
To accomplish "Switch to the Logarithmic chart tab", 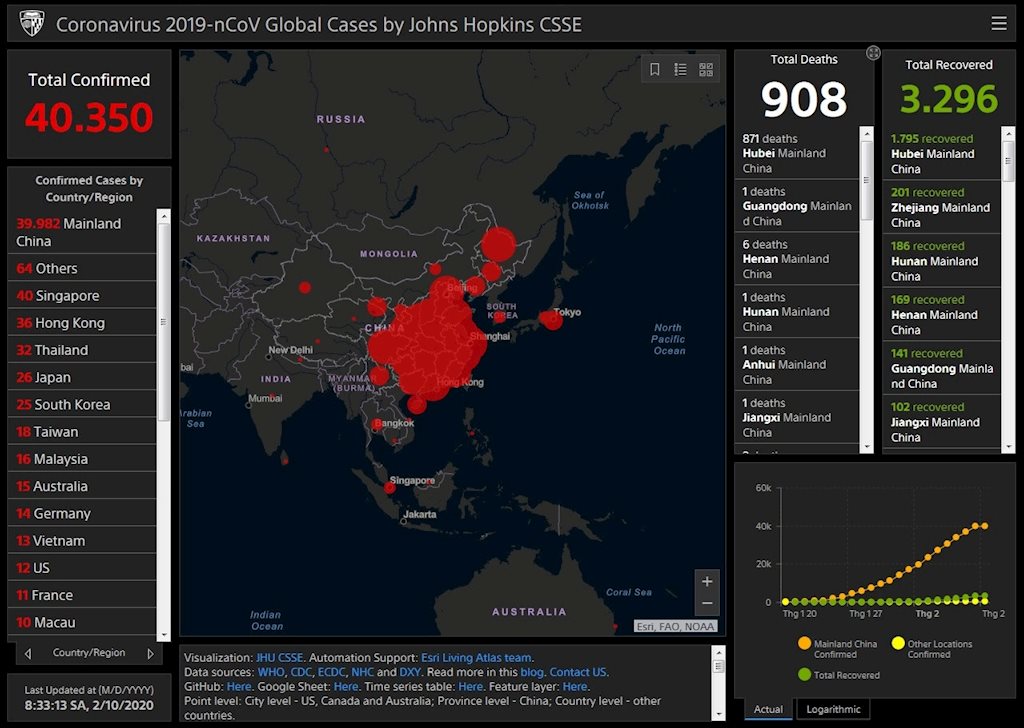I will pyautogui.click(x=833, y=709).
